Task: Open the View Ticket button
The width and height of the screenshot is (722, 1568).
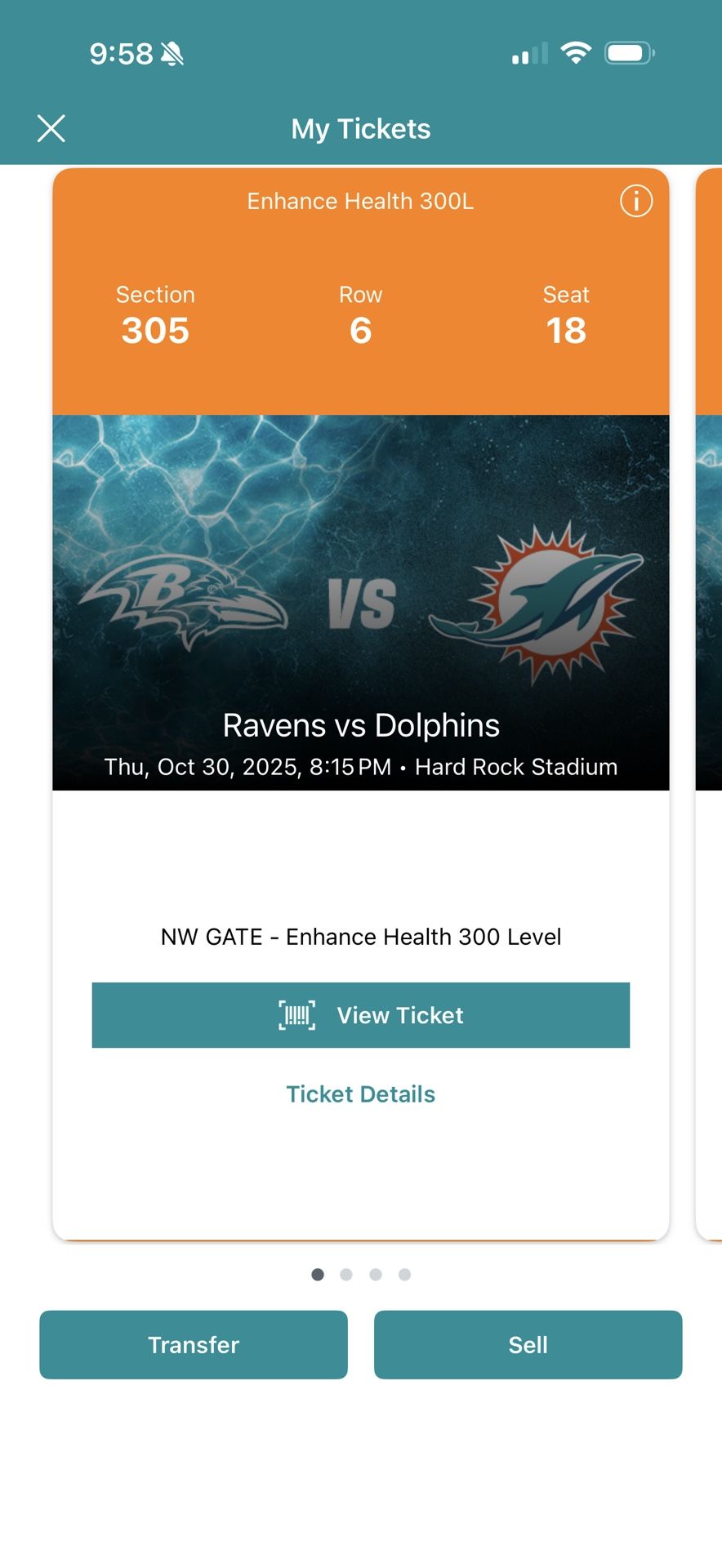Action: tap(360, 1015)
